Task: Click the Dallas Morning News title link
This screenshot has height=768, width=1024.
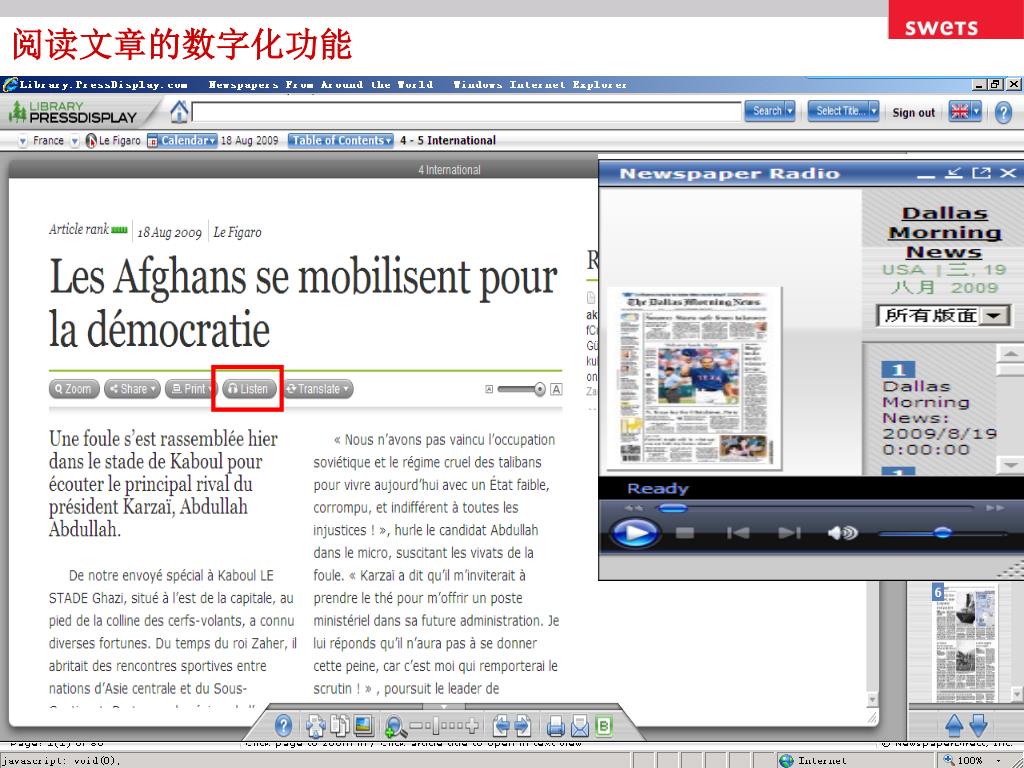Action: click(x=944, y=232)
